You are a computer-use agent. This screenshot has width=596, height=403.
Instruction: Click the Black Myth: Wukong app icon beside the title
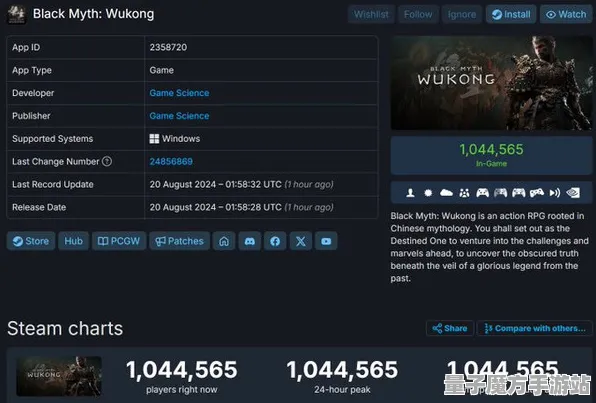[x=16, y=14]
